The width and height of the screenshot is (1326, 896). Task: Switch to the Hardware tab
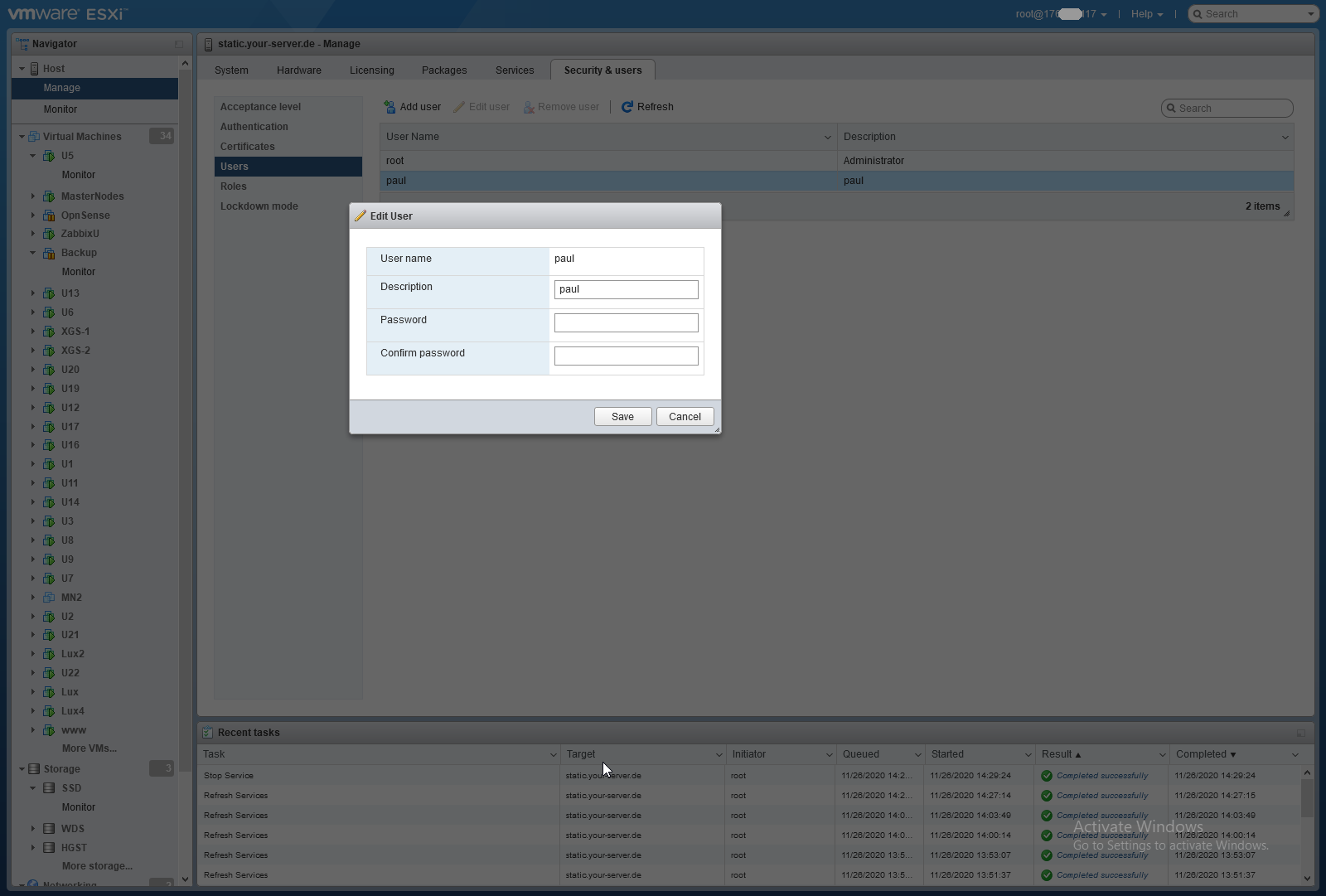click(299, 70)
